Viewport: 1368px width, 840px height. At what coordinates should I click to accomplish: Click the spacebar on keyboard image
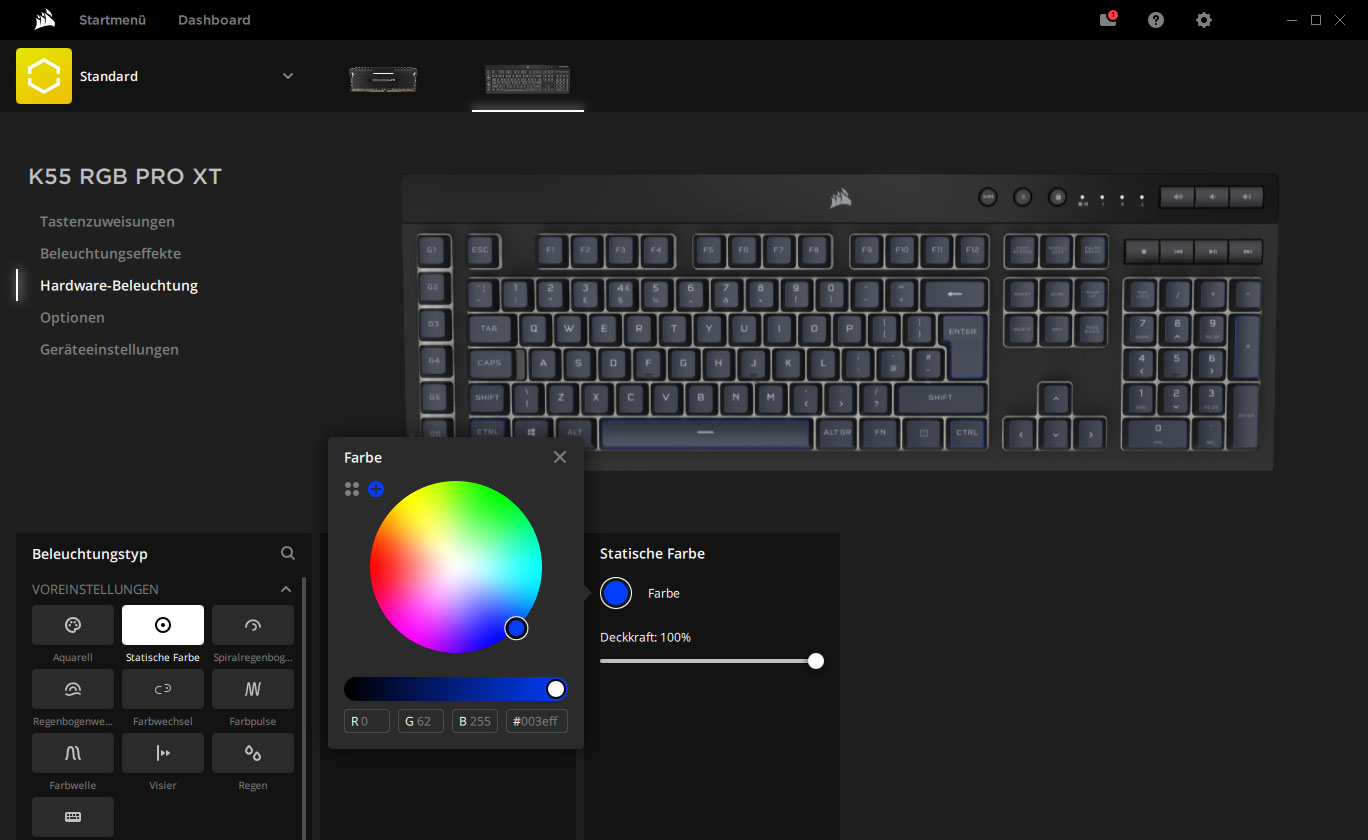[705, 432]
